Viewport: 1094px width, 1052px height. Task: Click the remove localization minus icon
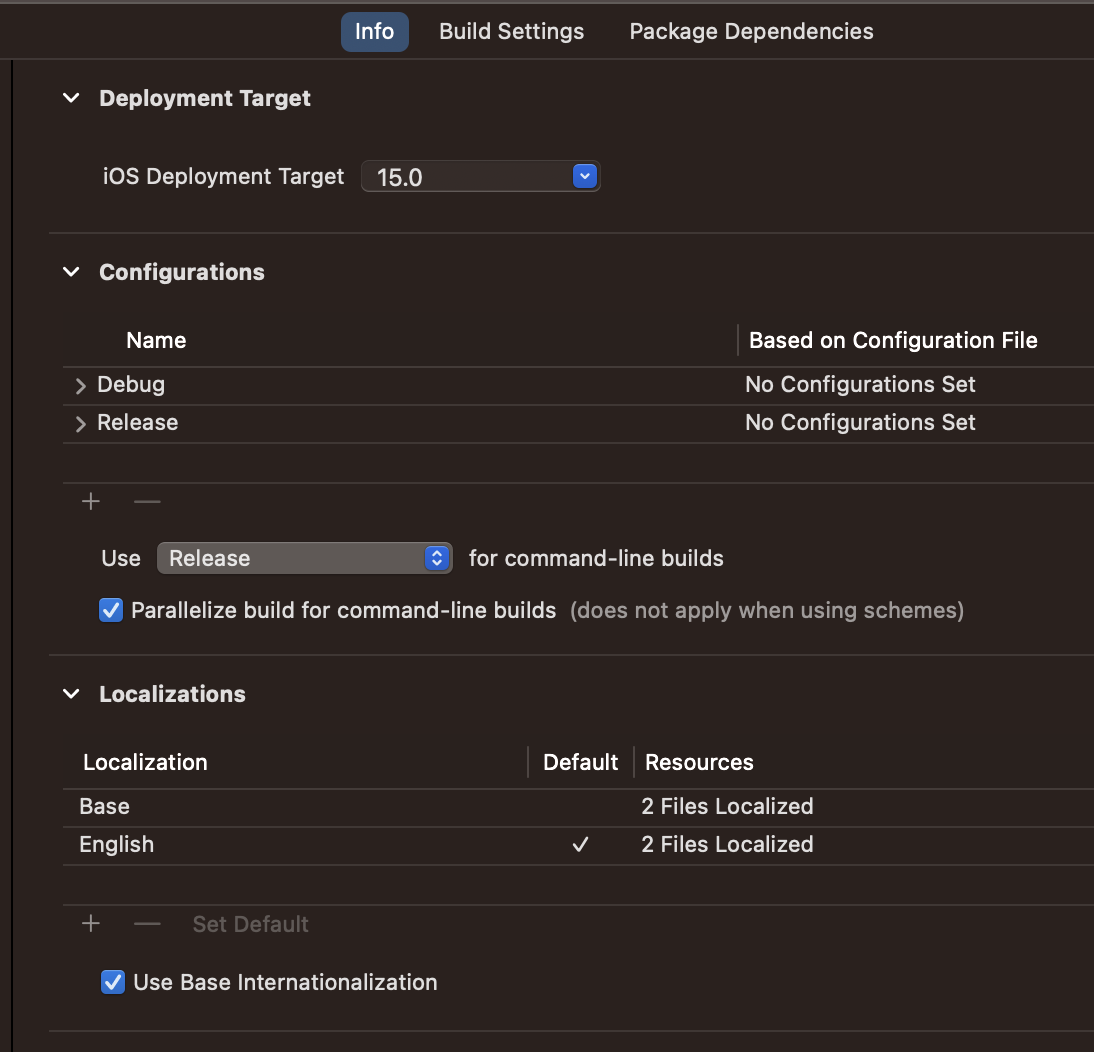click(x=147, y=924)
